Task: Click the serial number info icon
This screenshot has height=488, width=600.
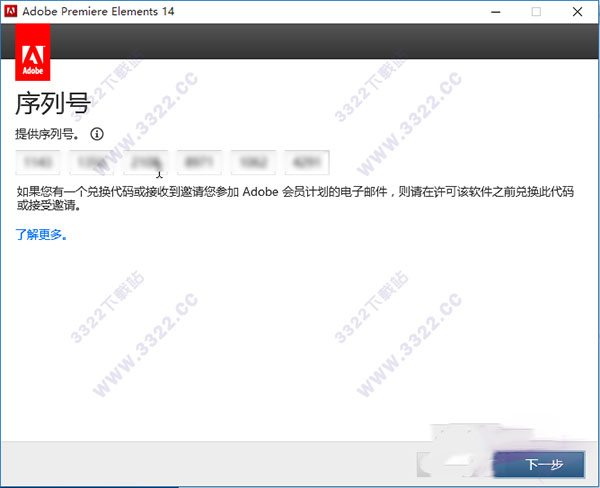Action: [97, 134]
